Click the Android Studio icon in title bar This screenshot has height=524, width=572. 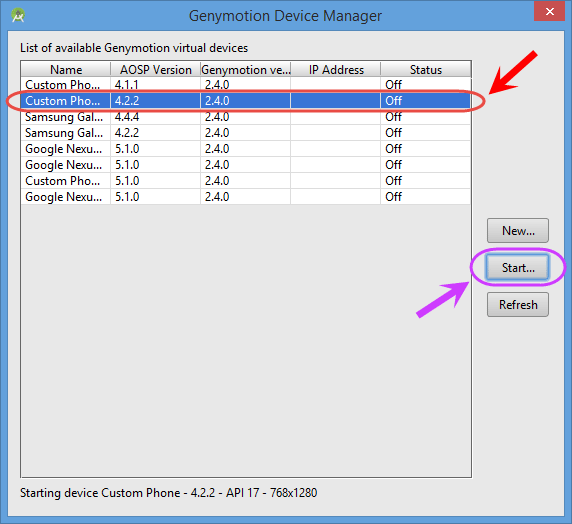pos(18,15)
